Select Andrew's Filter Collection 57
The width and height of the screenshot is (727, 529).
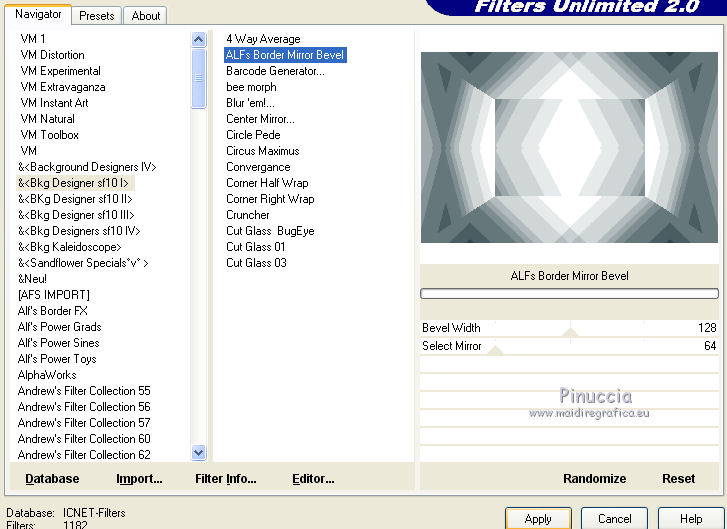pyautogui.click(x=84, y=423)
